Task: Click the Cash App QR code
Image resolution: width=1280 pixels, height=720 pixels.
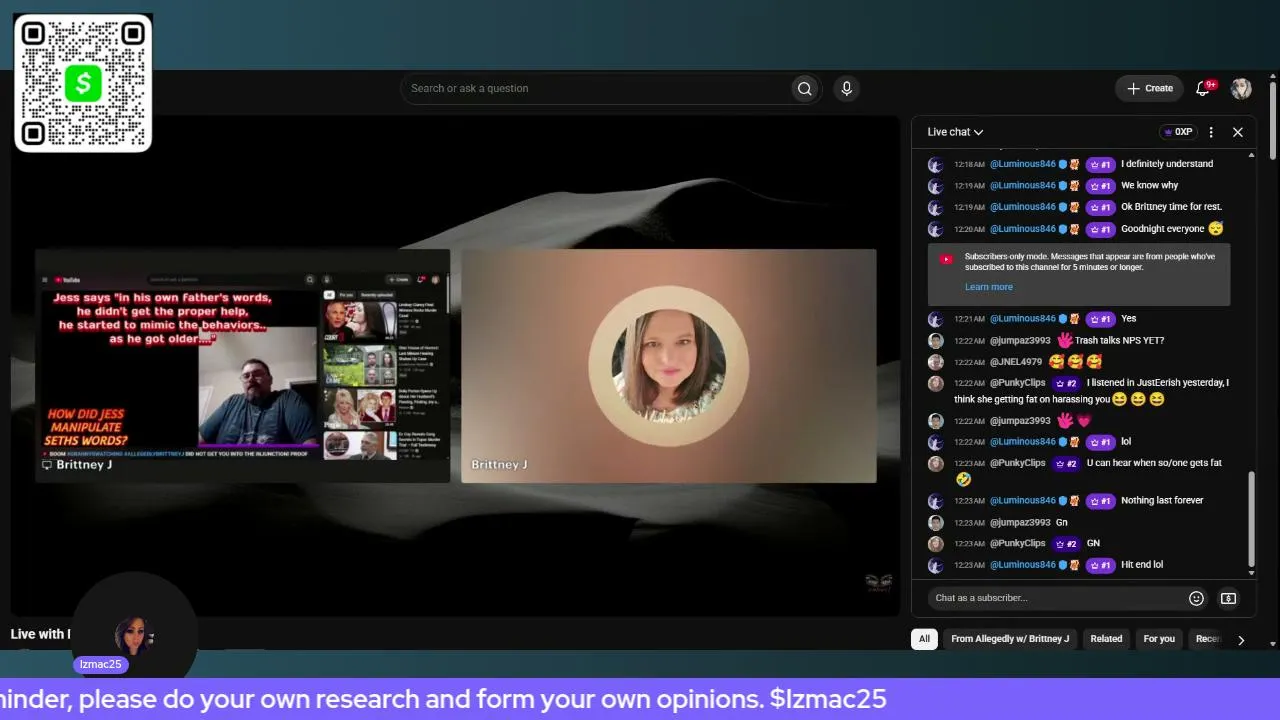Action: (83, 83)
